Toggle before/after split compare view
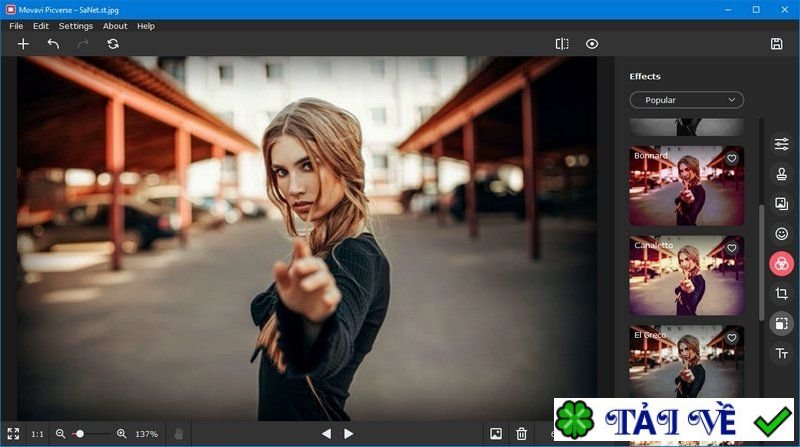 [562, 44]
